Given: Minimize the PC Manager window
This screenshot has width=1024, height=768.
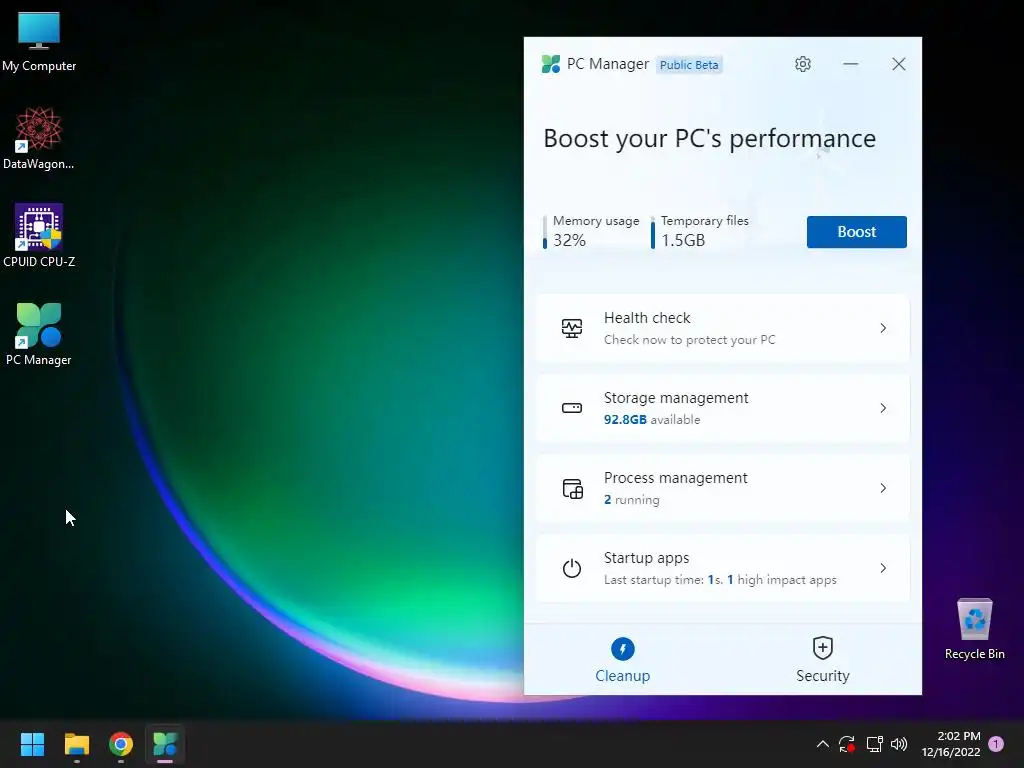Looking at the screenshot, I should click(850, 64).
